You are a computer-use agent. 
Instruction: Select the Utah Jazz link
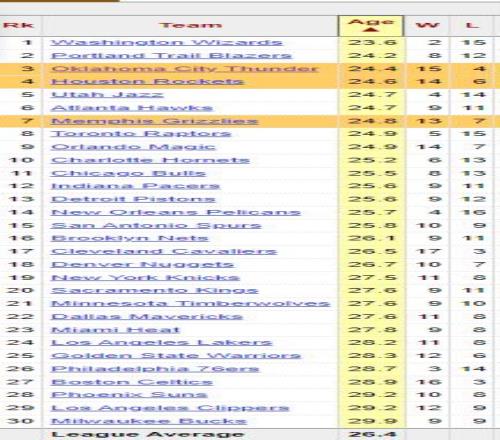pyautogui.click(x=107, y=95)
